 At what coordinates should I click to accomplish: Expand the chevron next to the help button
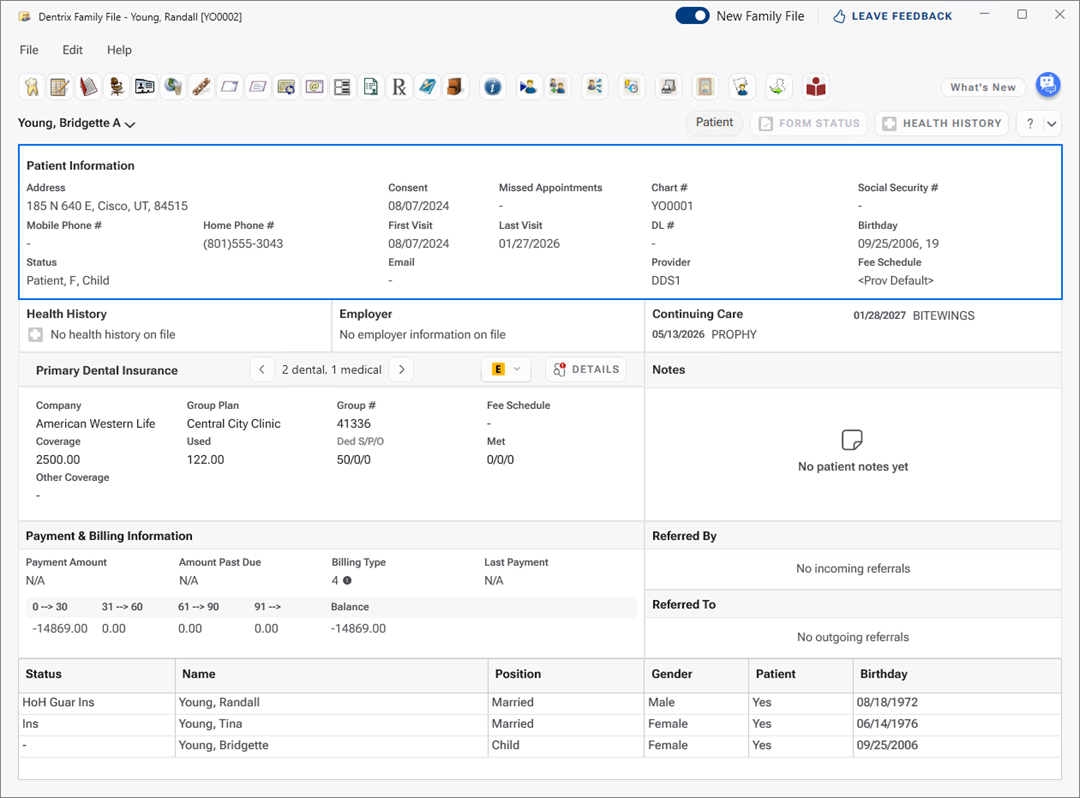click(x=1052, y=124)
